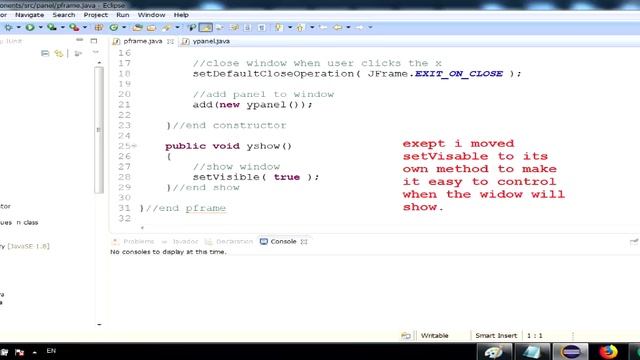Toggle Link with Editor in explorer

(x=59, y=53)
